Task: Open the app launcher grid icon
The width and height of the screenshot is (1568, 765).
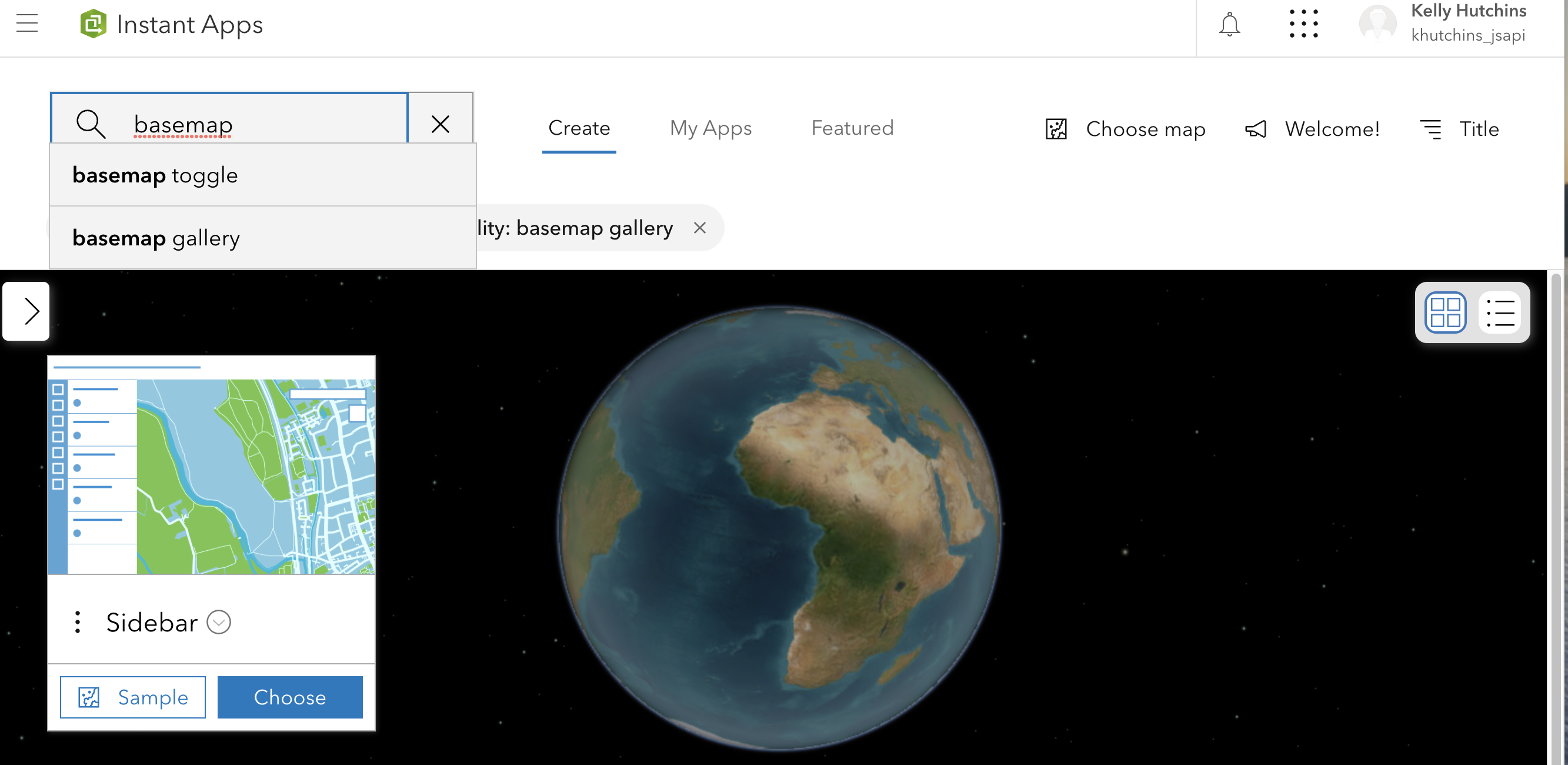Action: (x=1303, y=24)
